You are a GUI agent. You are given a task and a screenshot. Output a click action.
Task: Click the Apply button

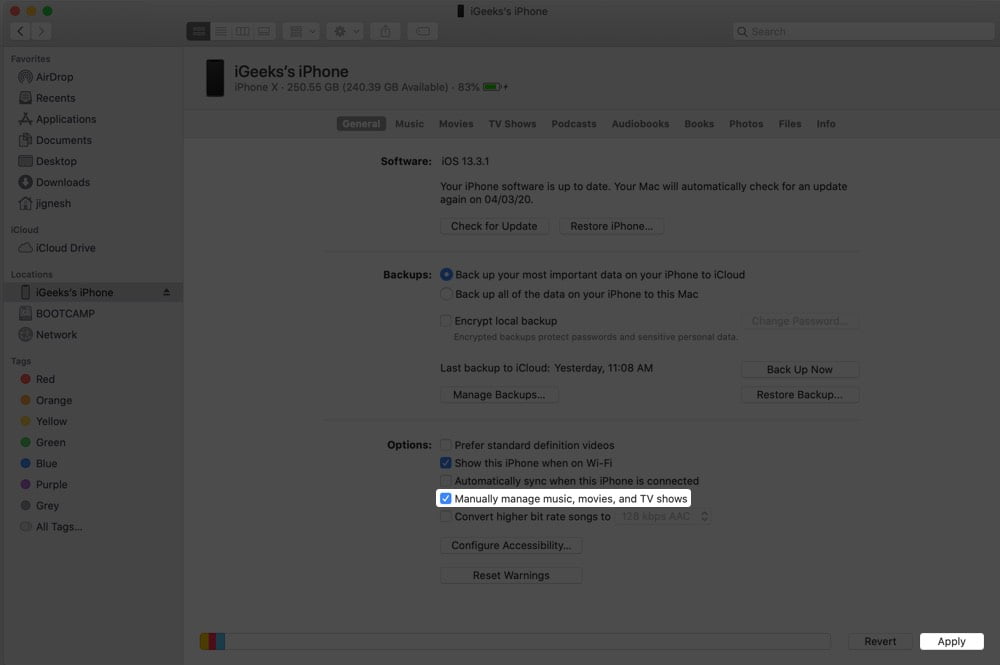[952, 641]
